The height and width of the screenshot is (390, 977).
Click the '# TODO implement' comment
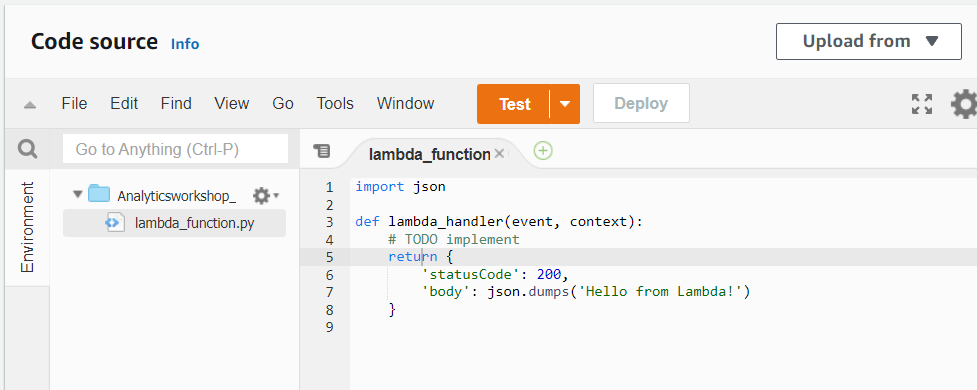(x=454, y=239)
